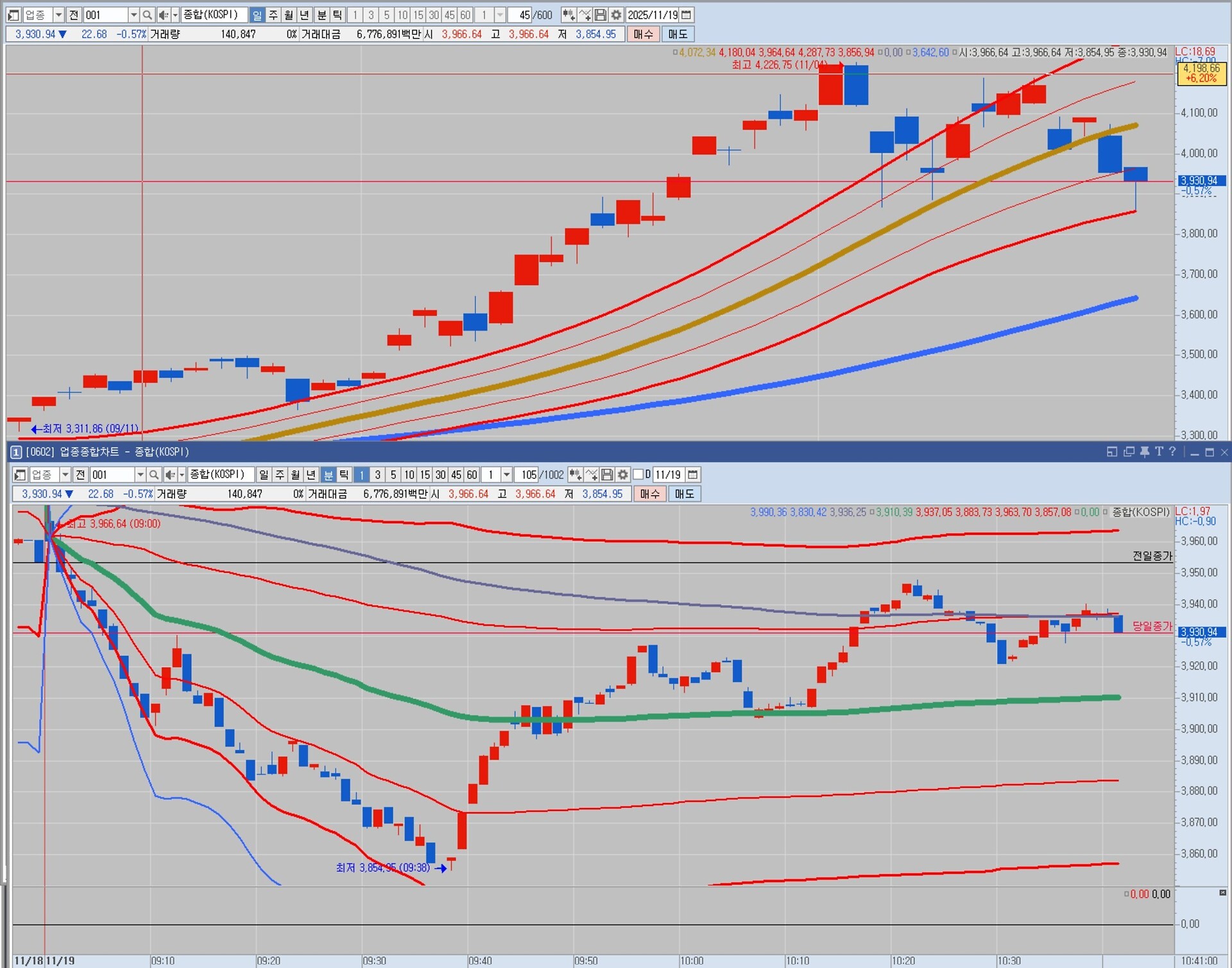Screen dimensions: 1232x968
Task: Click the 매도 sell button in lower panel
Action: [684, 494]
